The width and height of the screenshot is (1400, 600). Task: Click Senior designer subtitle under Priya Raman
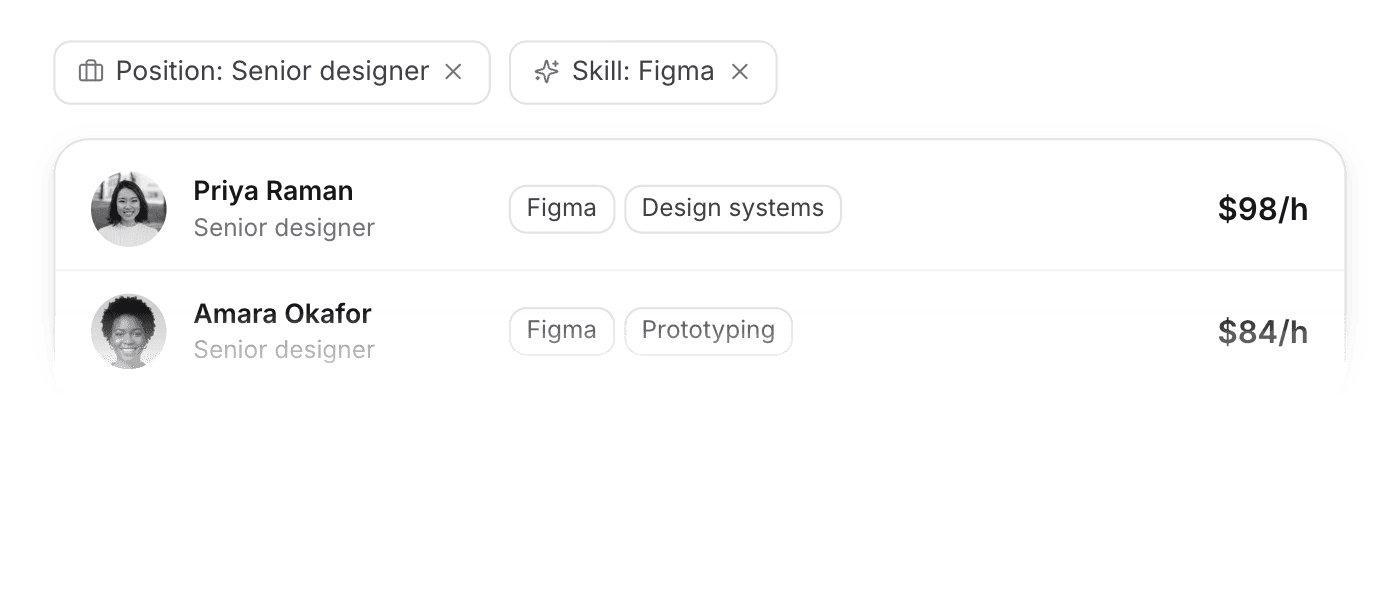click(x=284, y=228)
